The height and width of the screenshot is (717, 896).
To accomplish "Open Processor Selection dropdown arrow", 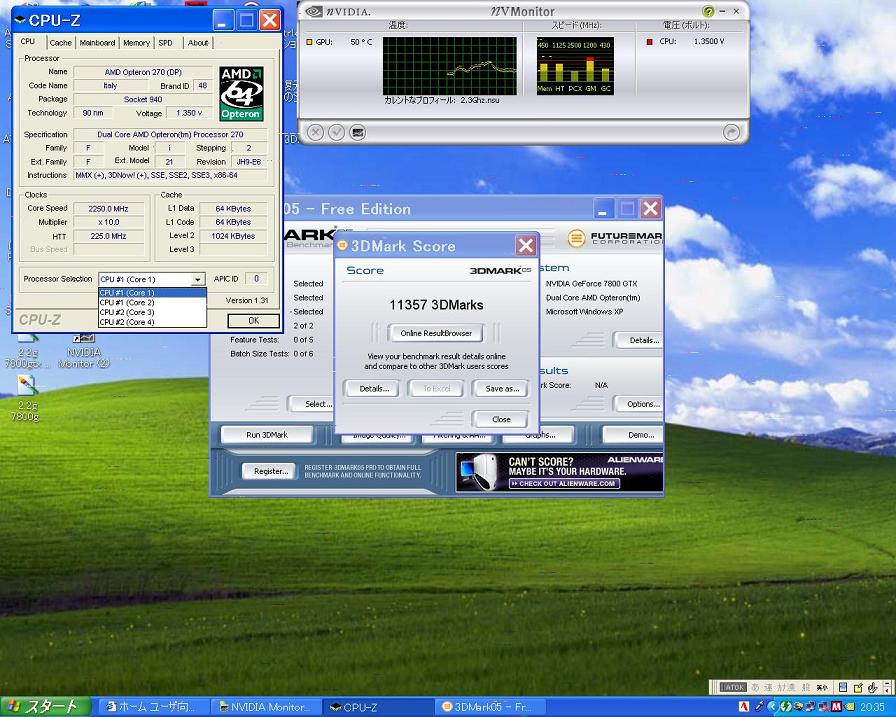I will [x=198, y=279].
